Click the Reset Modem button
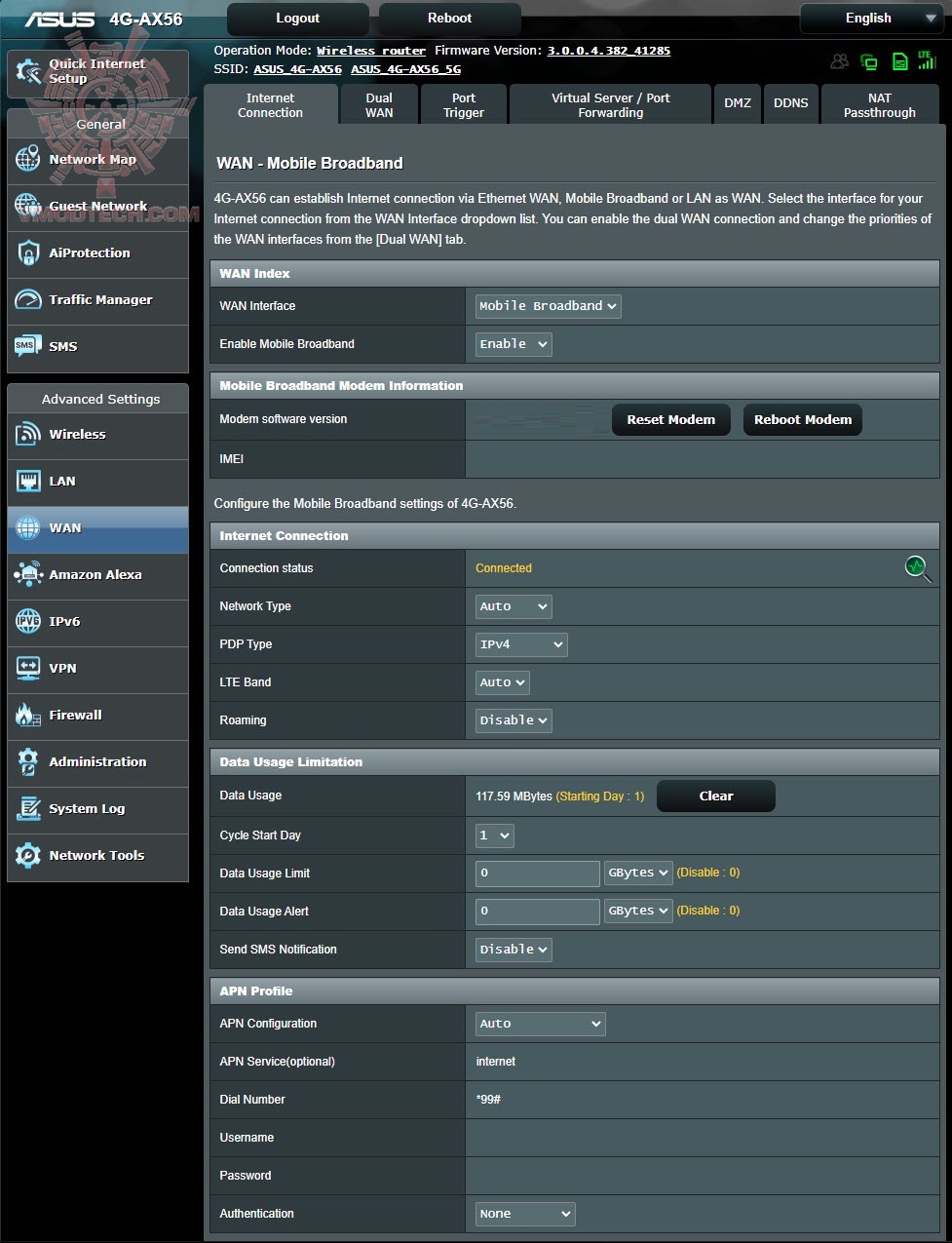The image size is (952, 1243). coord(671,420)
